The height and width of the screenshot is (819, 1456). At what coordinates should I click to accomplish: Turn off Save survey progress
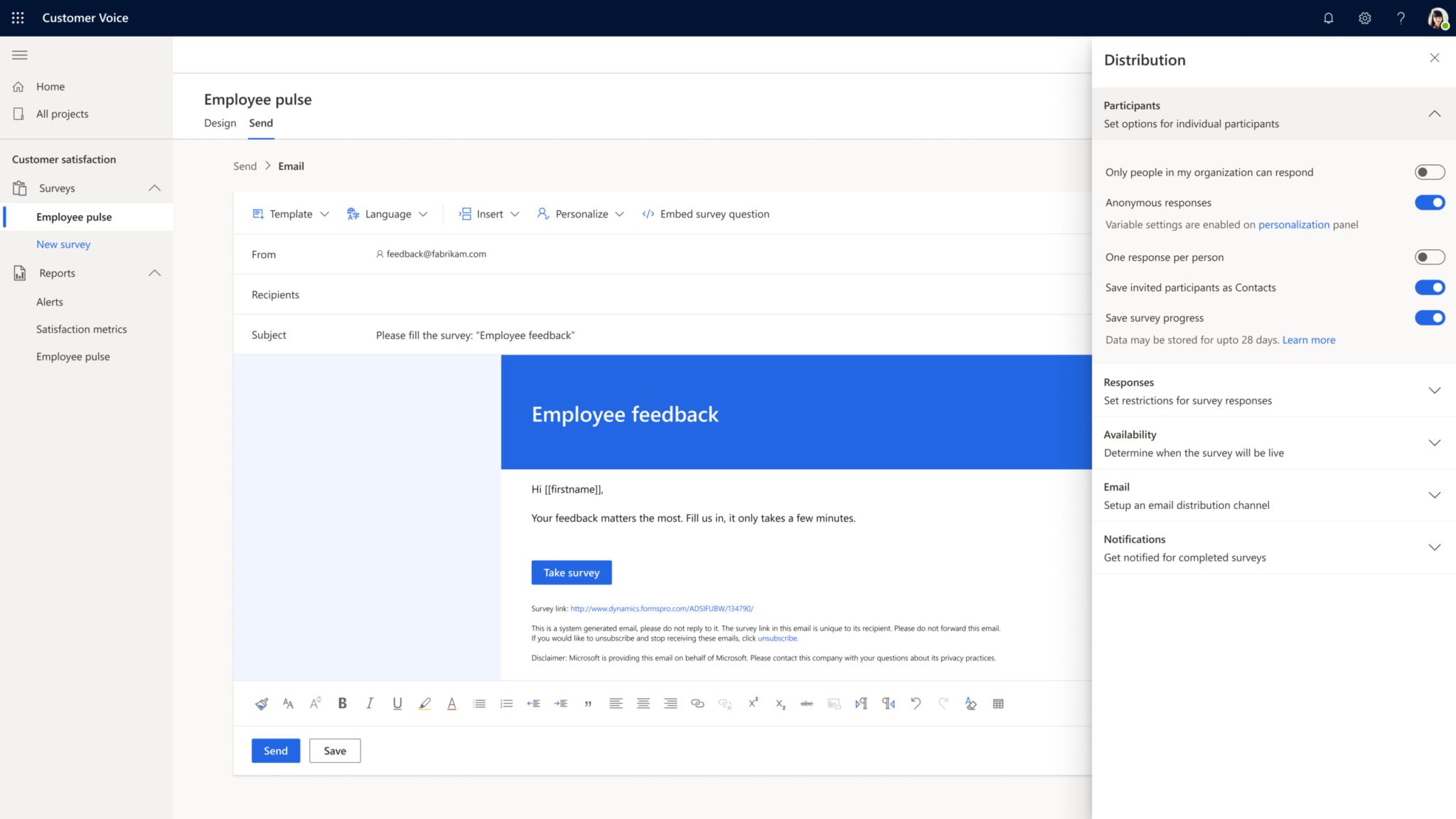1430,318
